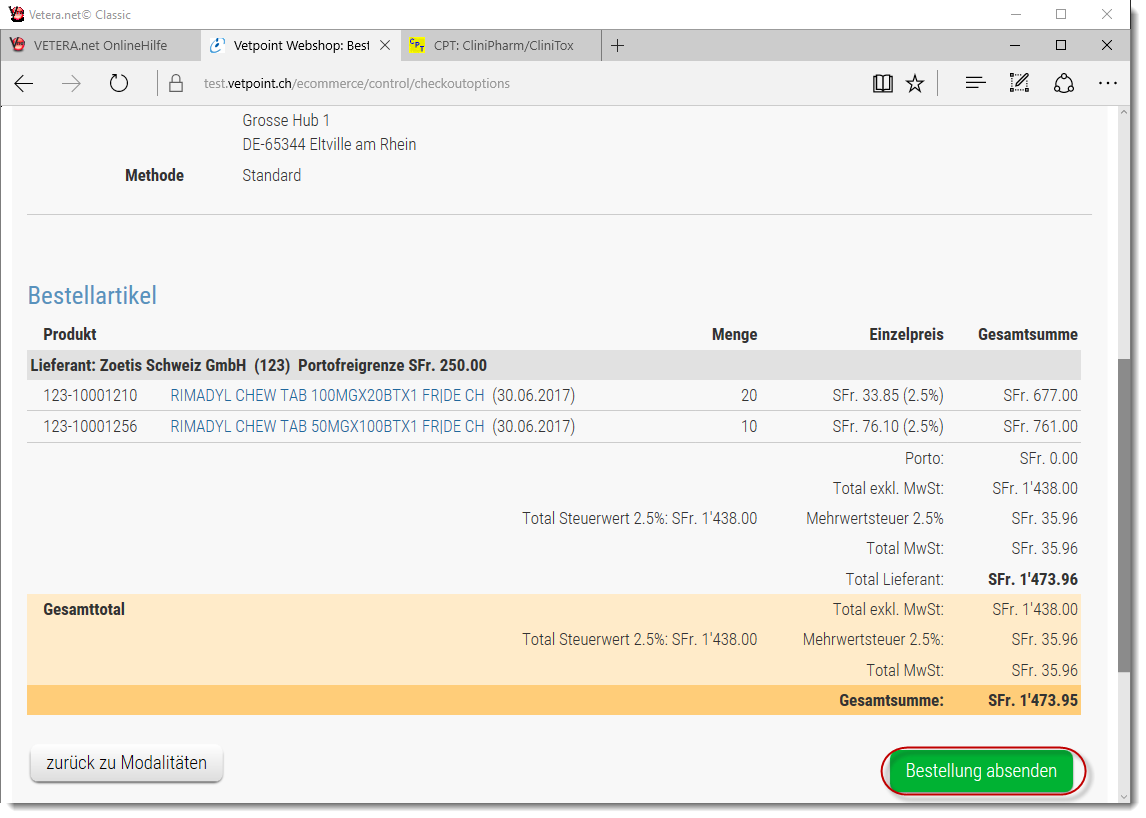The image size is (1146, 818).
Task: Click the lock icon beside the URL
Action: 176,84
